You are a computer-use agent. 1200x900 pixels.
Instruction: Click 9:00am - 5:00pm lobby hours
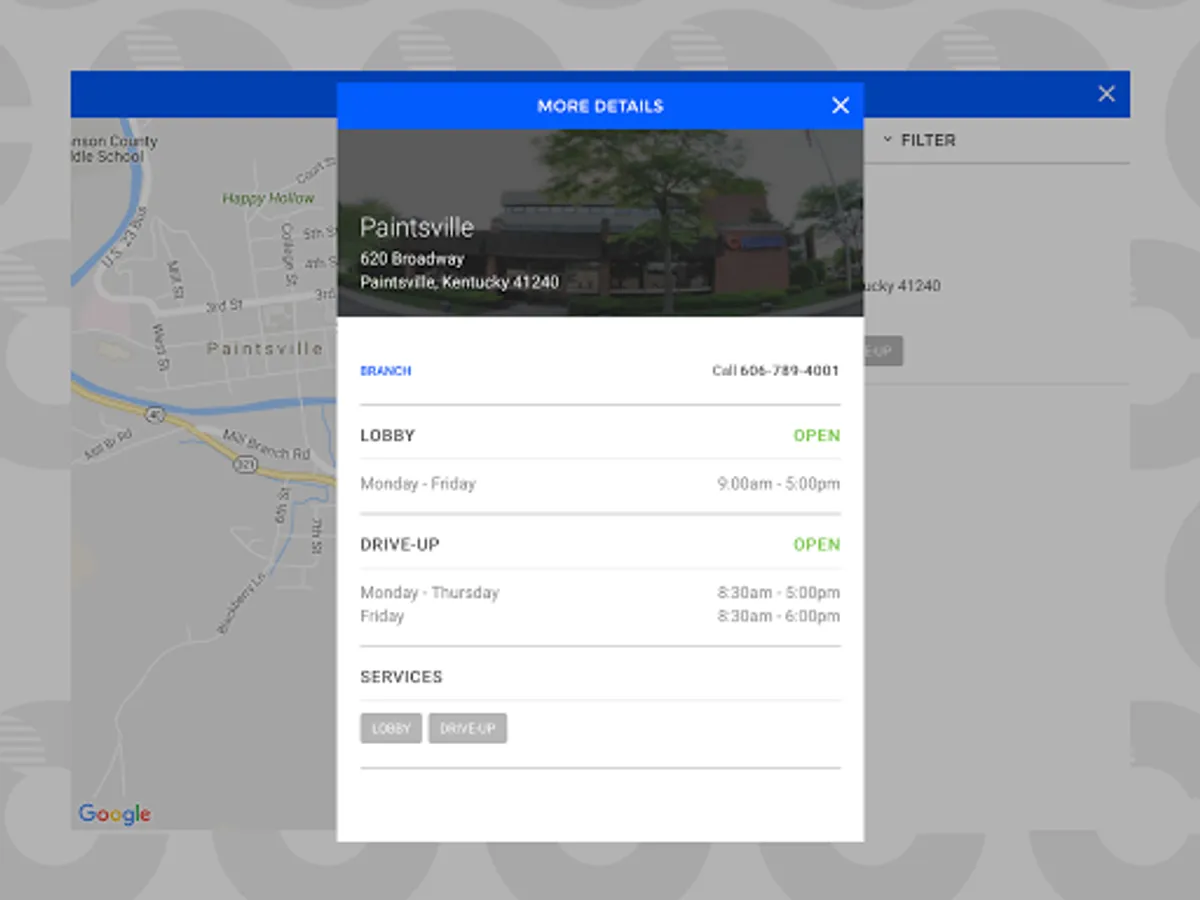(778, 484)
